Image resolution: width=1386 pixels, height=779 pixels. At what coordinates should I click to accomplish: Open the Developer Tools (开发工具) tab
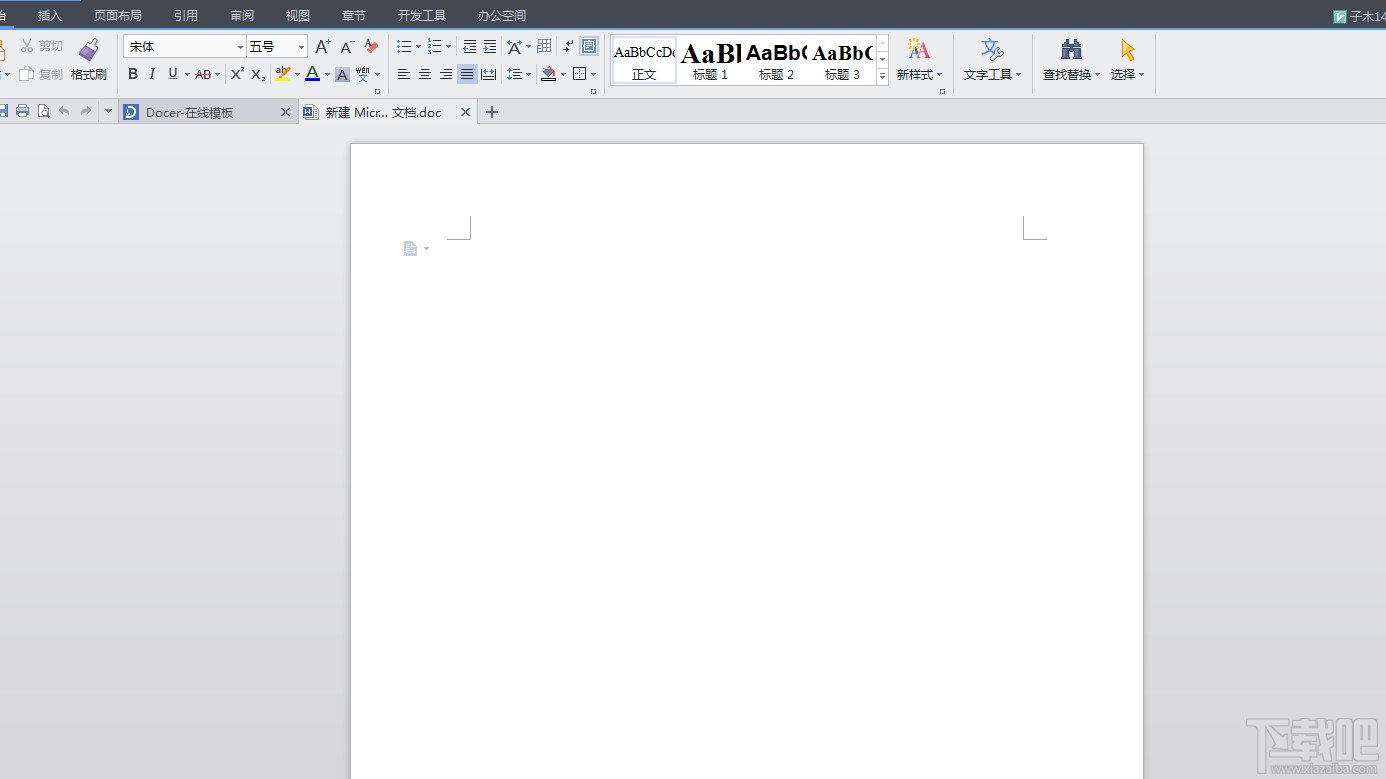[x=422, y=15]
